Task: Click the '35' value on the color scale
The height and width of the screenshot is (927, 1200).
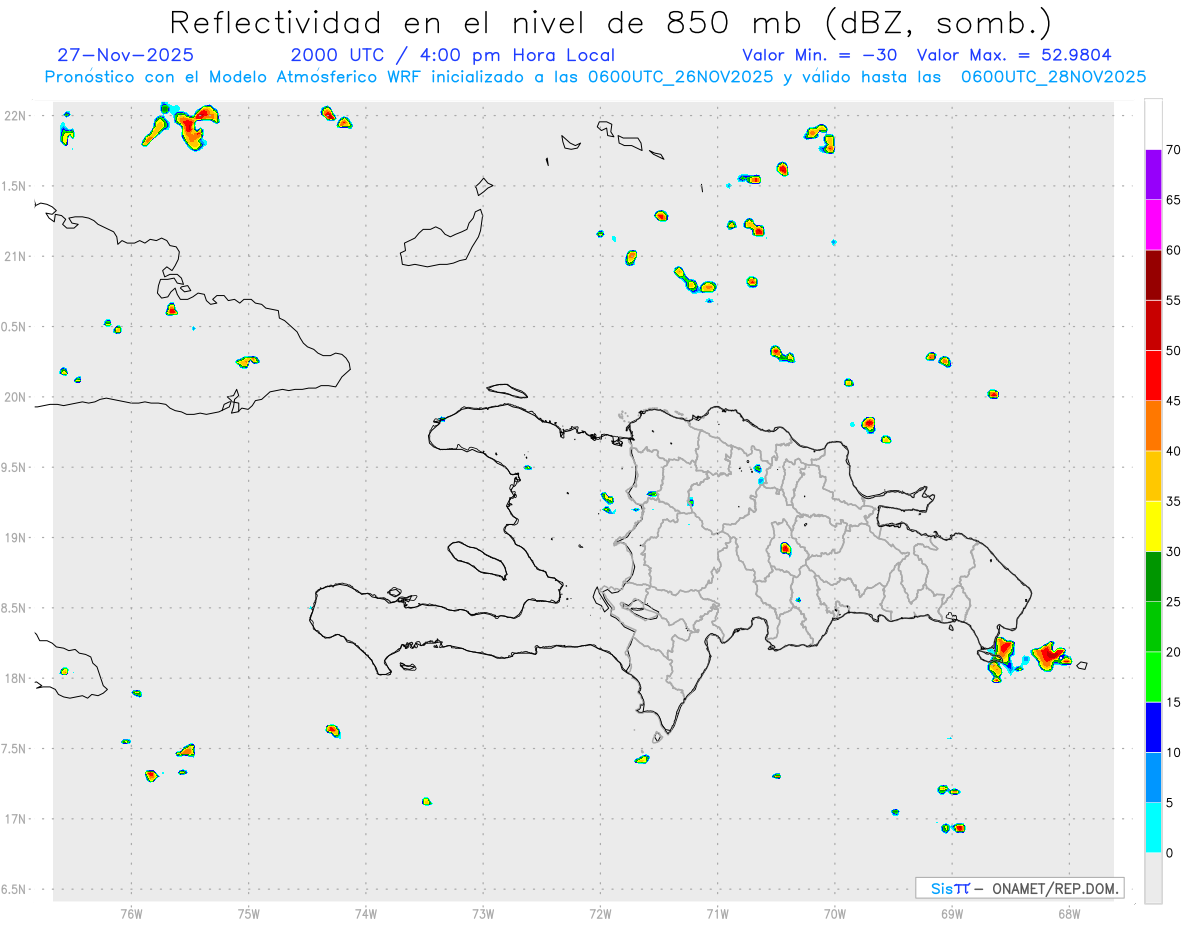Action: pos(1173,501)
